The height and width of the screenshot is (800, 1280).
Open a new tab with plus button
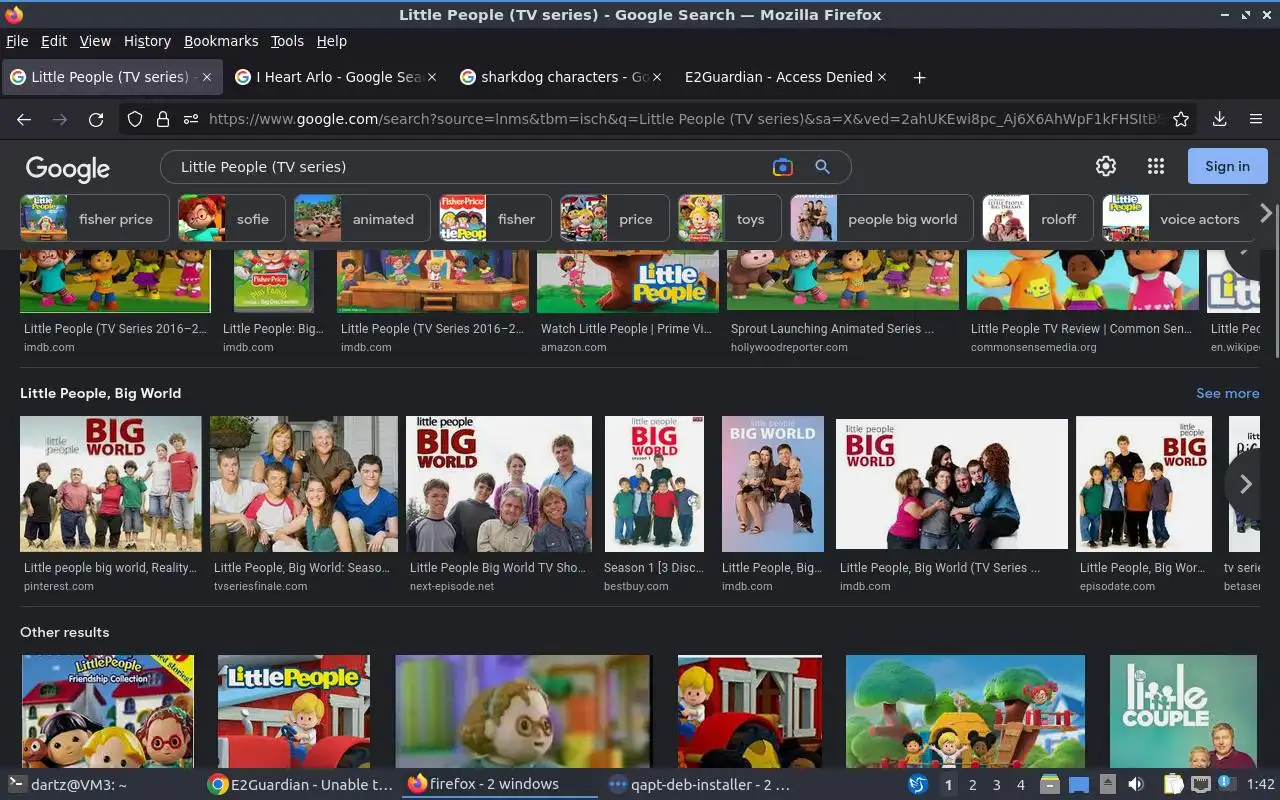pos(919,77)
